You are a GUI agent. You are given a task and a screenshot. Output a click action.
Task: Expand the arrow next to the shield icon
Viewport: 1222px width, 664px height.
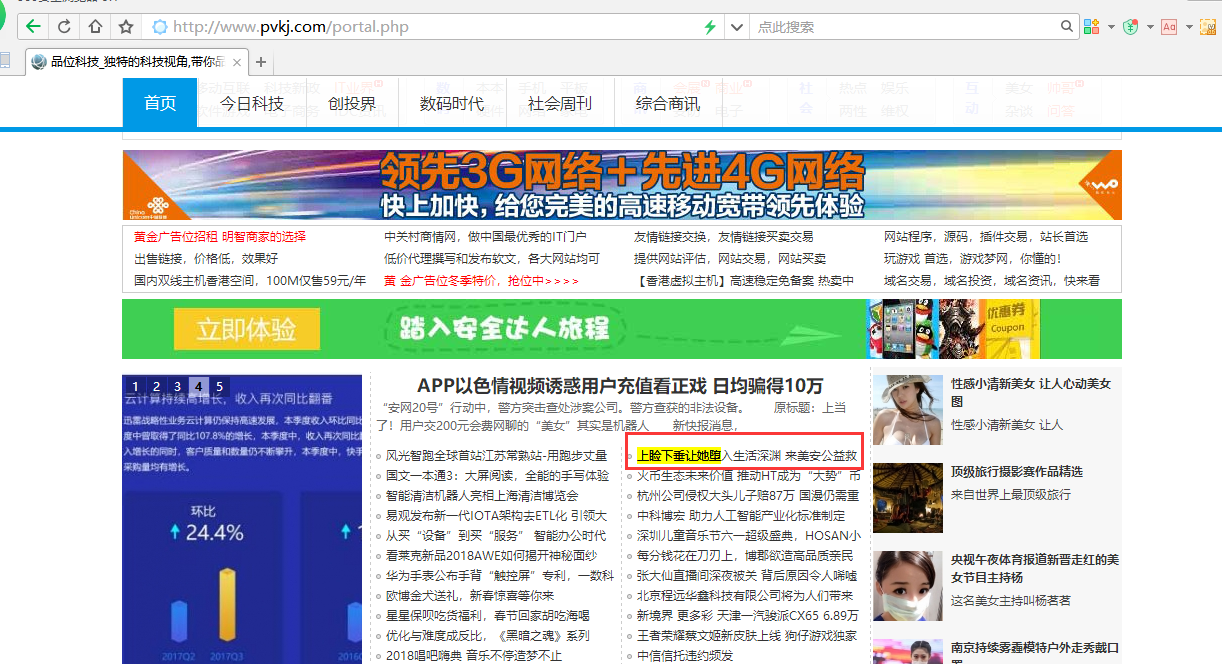pyautogui.click(x=1149, y=27)
